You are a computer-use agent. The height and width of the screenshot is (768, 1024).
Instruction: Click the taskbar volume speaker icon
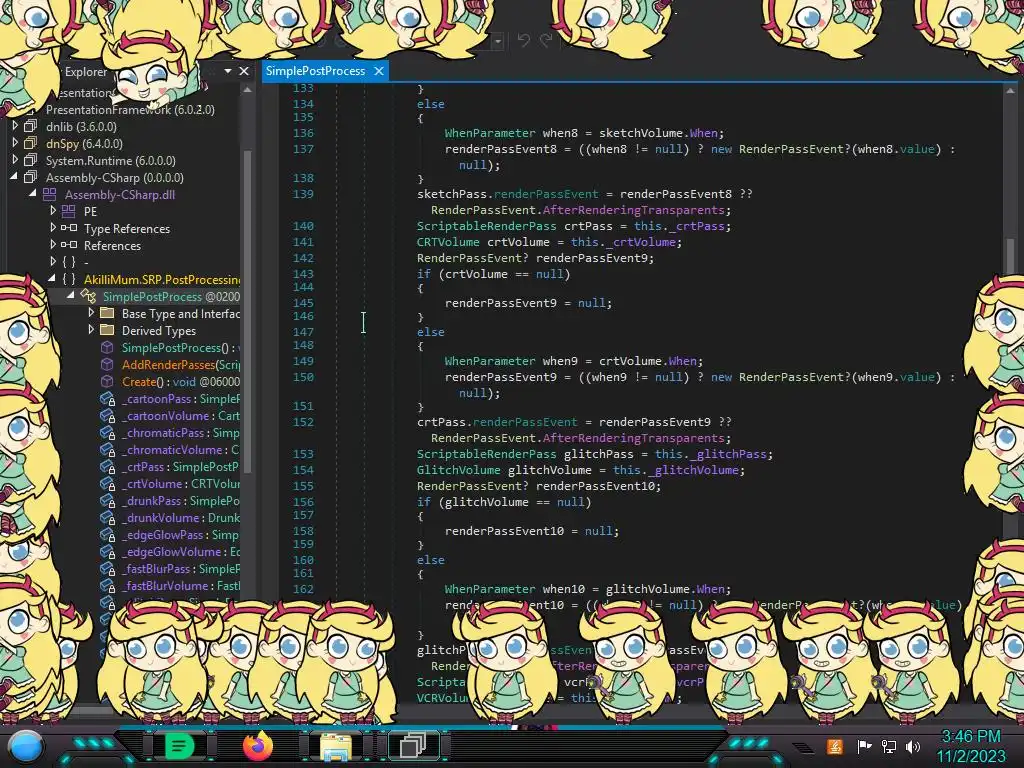(x=913, y=746)
